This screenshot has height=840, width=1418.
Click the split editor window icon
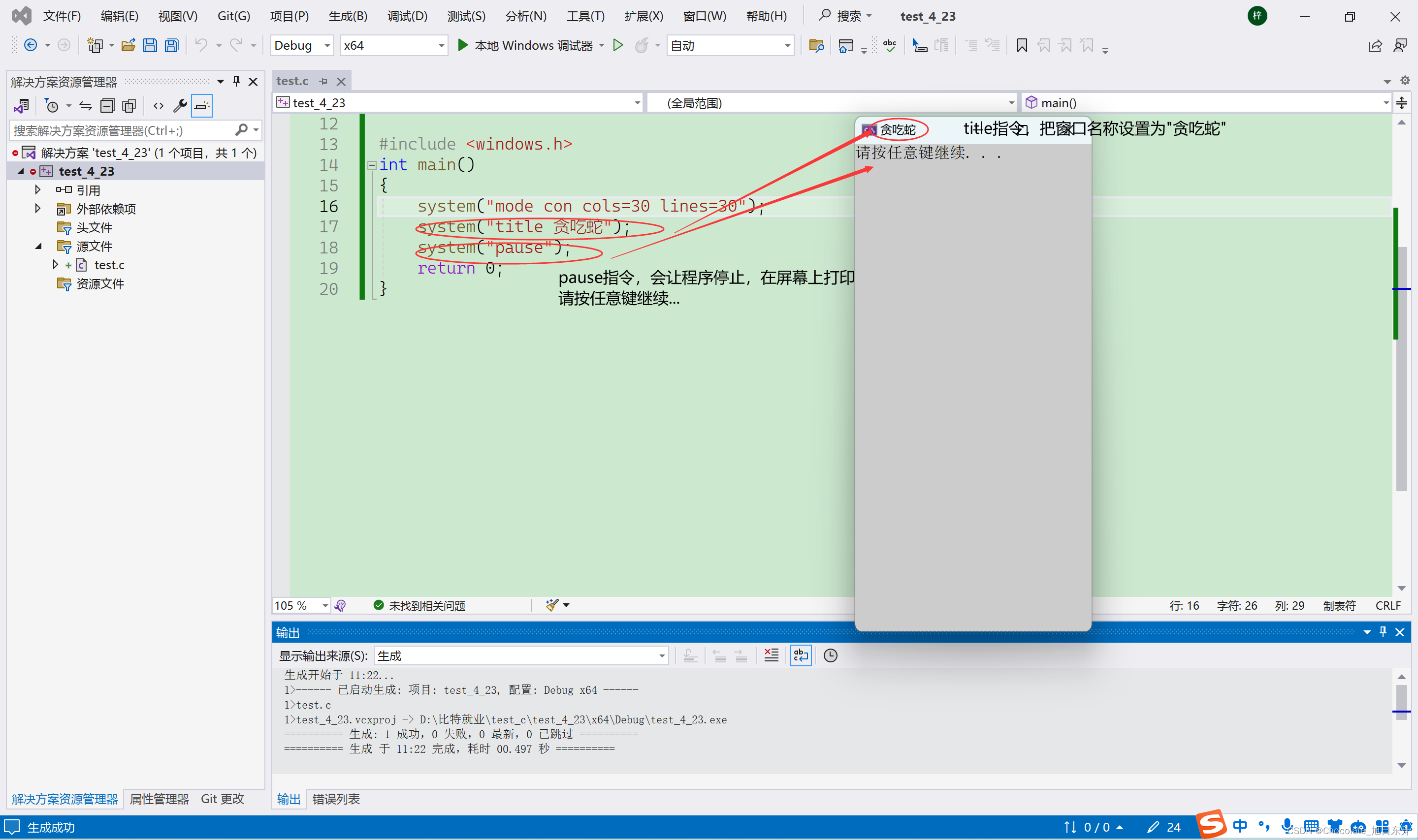click(1402, 102)
